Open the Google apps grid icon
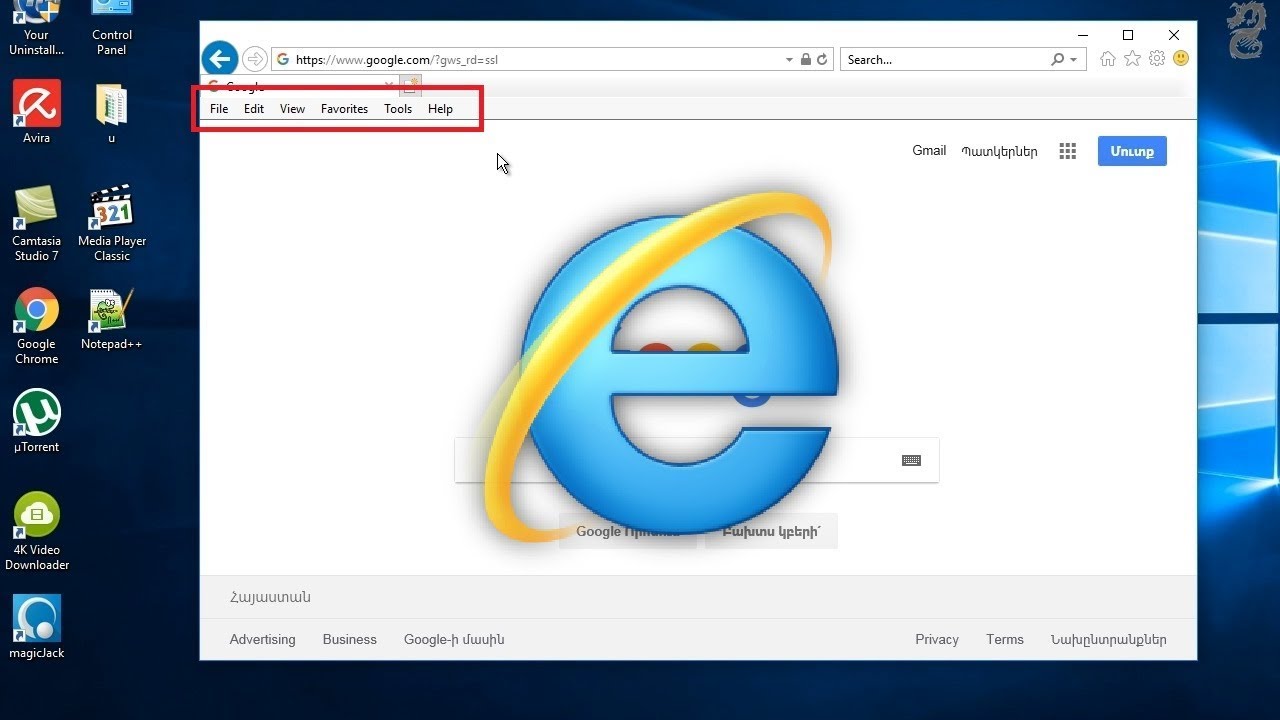Viewport: 1280px width, 720px height. point(1068,151)
